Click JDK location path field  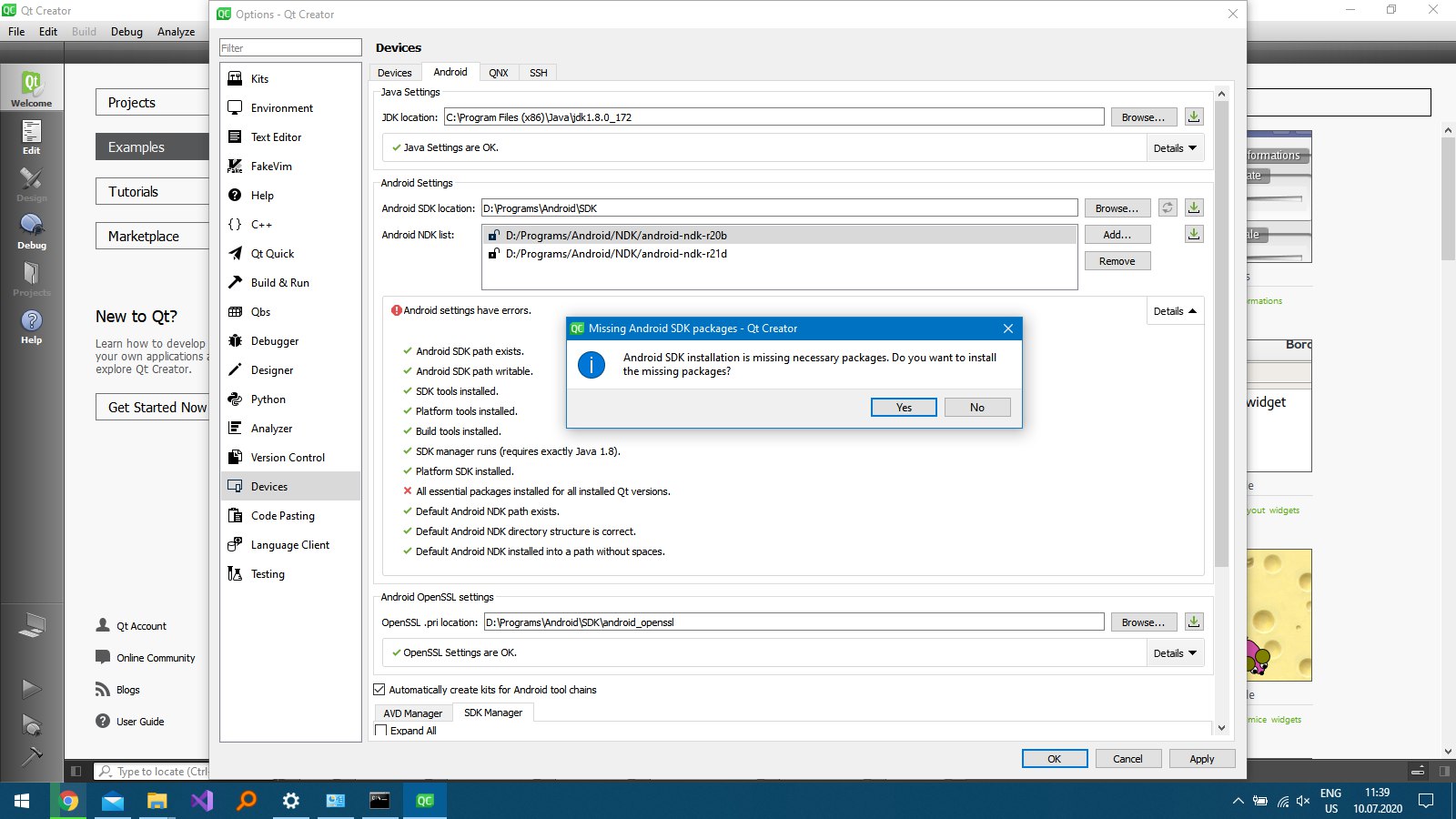pos(773,117)
